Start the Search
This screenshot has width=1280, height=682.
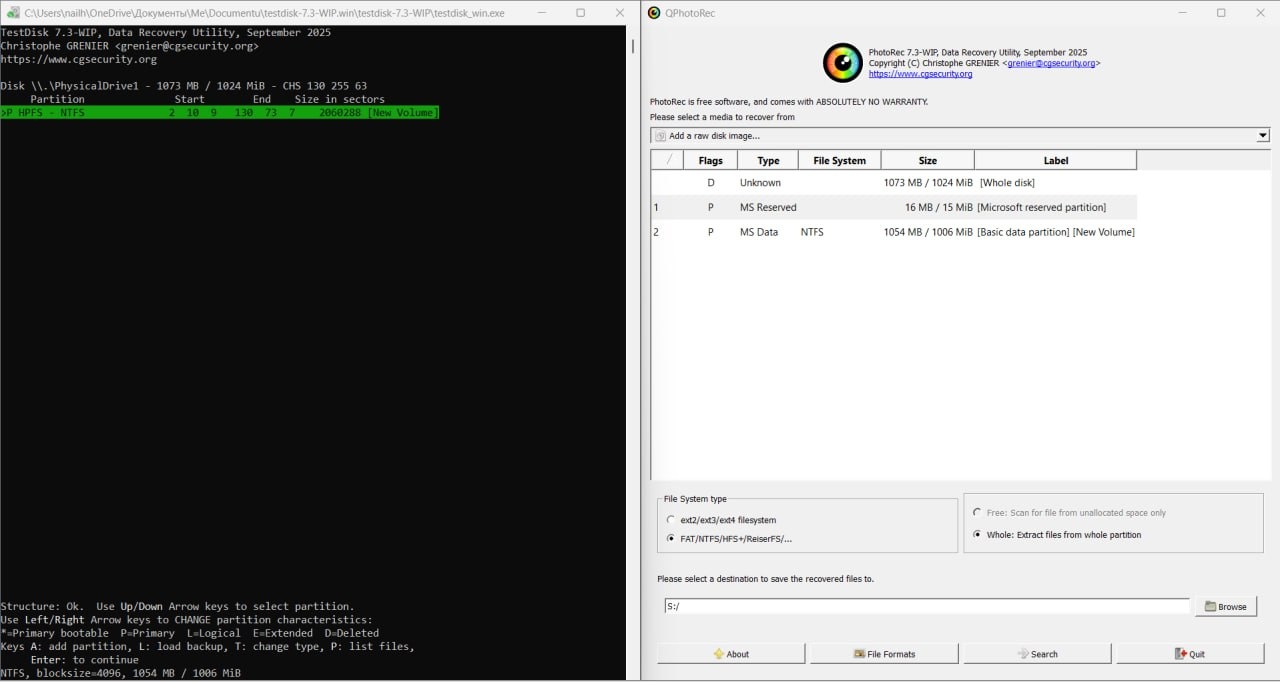[1037, 654]
